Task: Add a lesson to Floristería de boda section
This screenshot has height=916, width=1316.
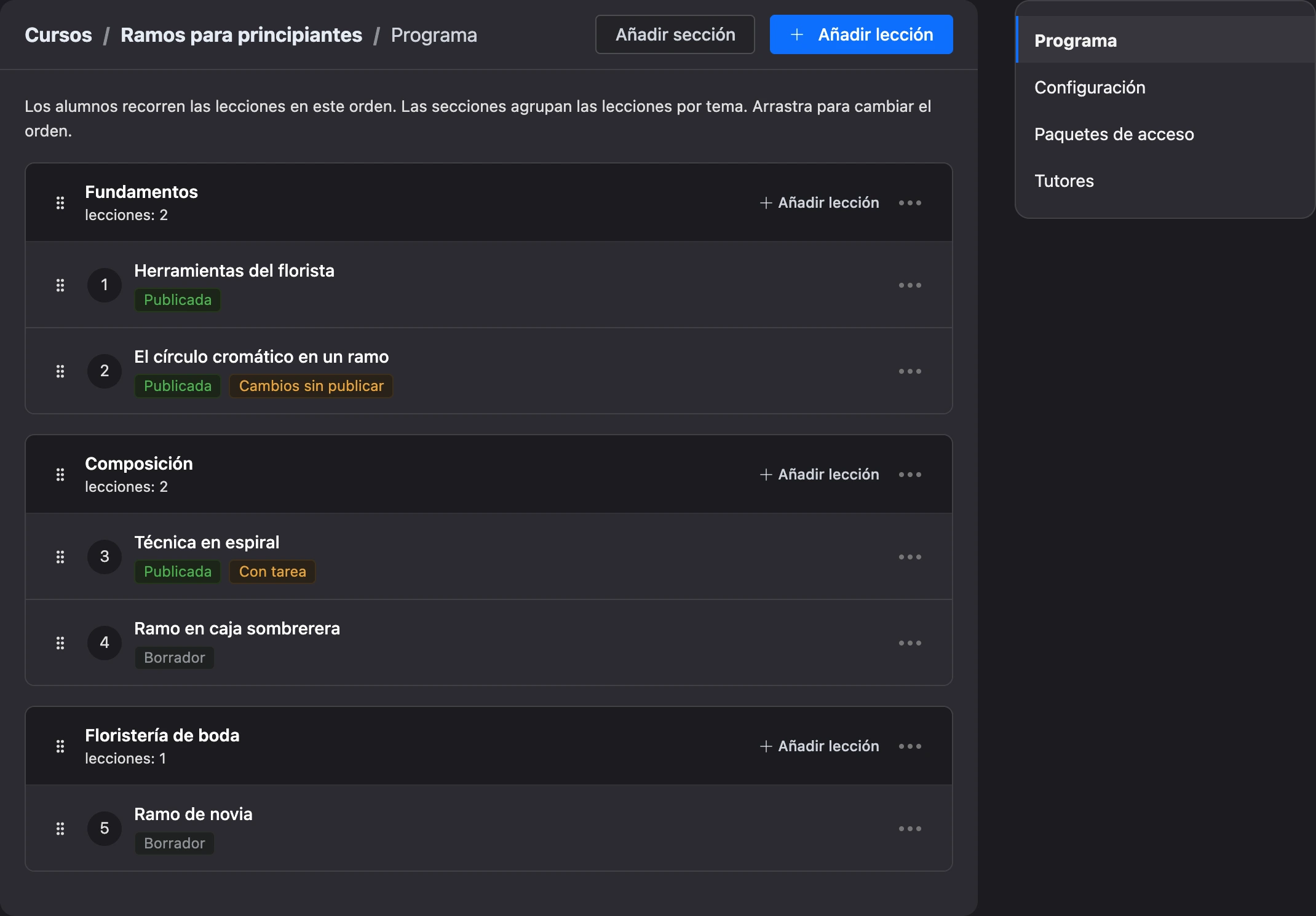Action: 819,746
